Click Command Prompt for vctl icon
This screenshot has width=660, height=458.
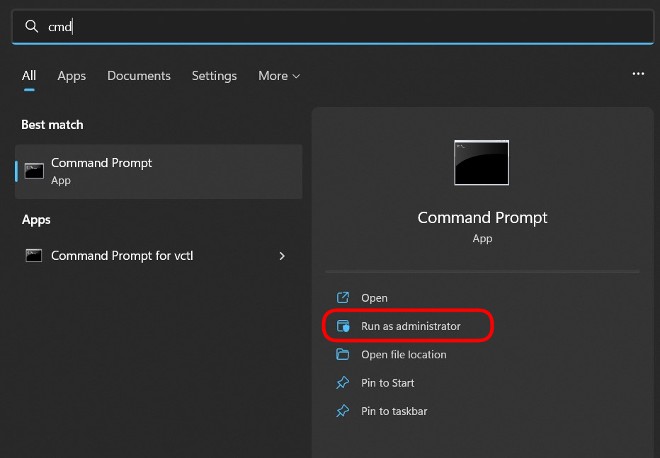(x=34, y=256)
